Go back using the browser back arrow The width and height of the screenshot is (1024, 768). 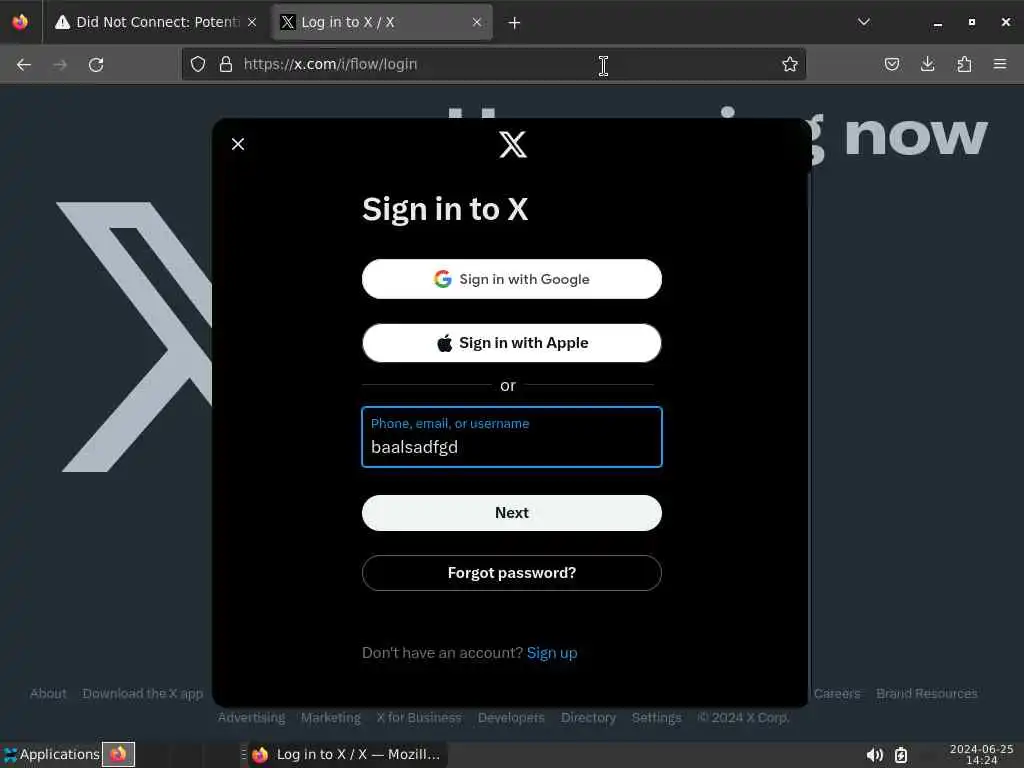tap(24, 65)
